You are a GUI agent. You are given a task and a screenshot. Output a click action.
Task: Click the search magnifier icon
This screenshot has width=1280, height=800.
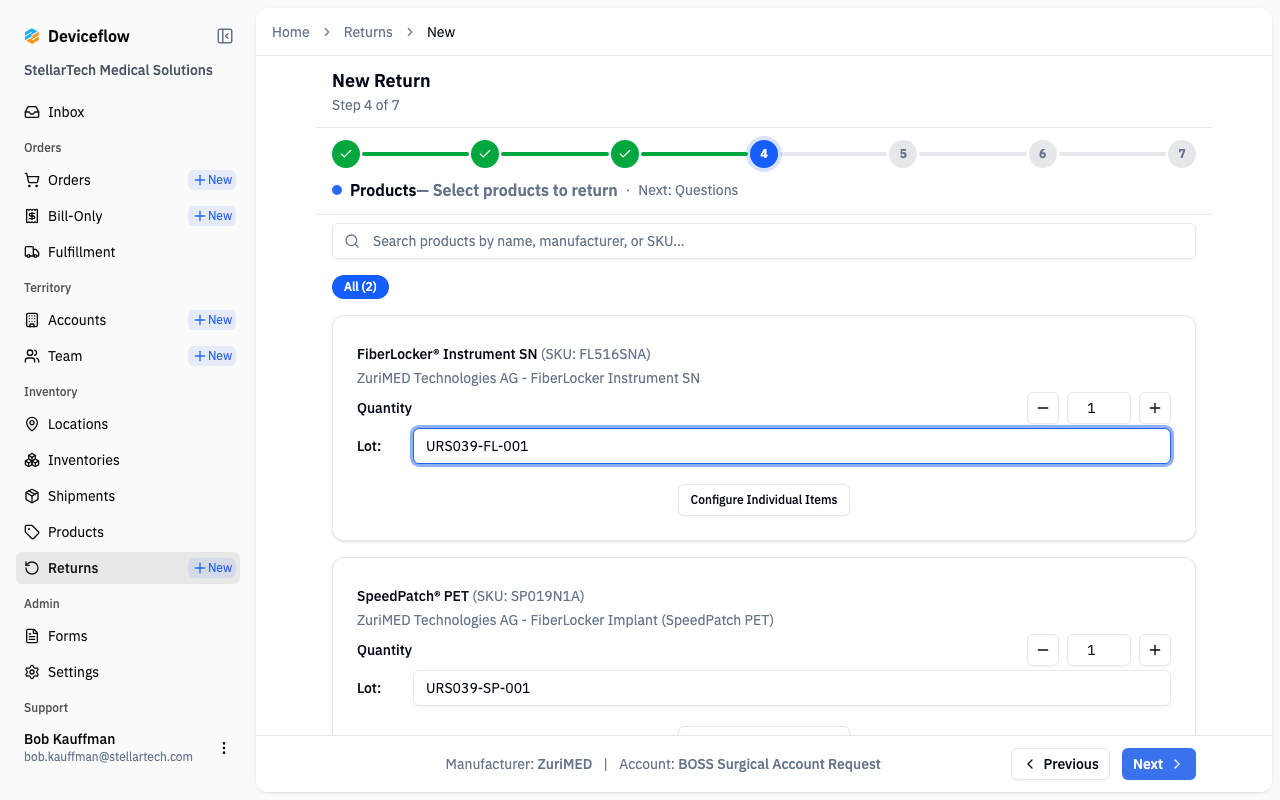pos(352,241)
